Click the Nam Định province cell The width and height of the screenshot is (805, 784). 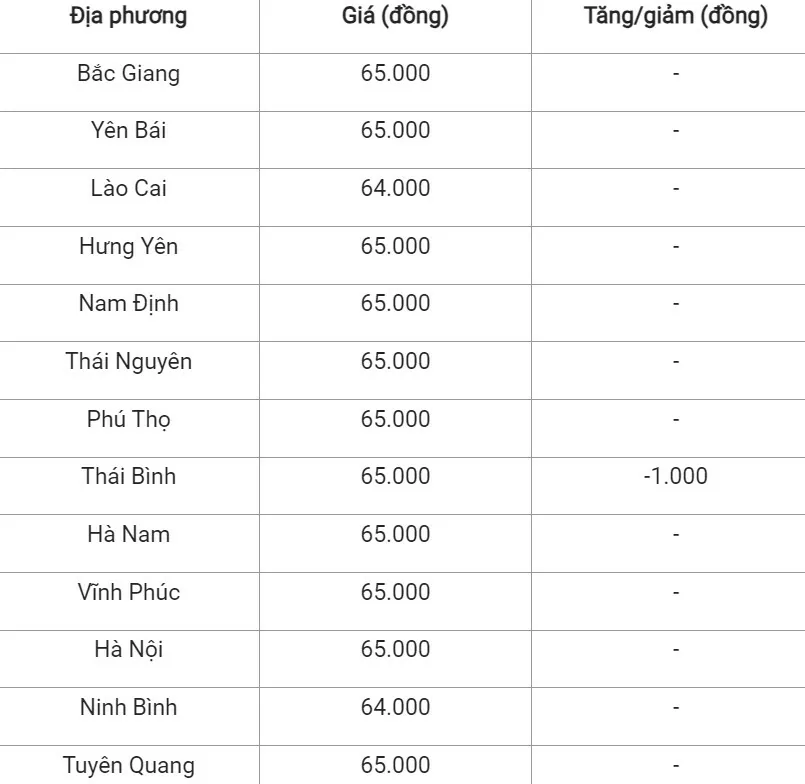[129, 304]
